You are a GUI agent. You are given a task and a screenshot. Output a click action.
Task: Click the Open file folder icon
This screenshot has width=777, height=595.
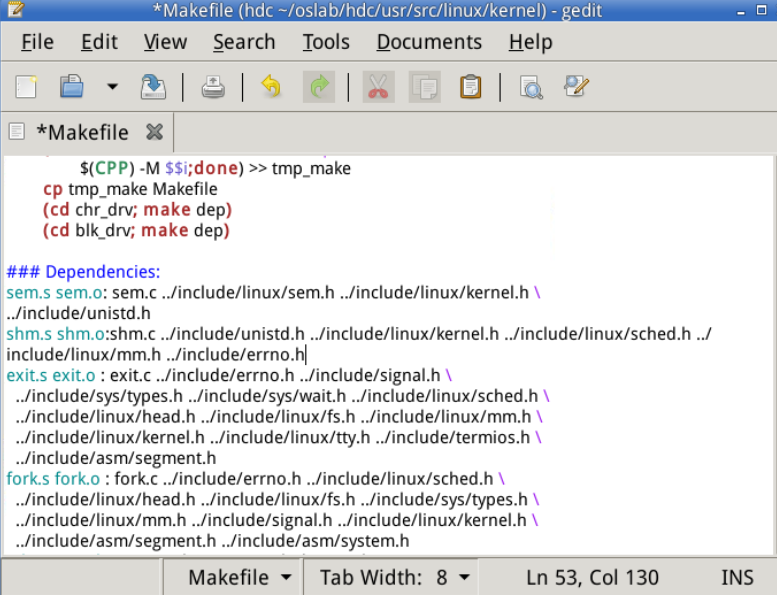click(72, 87)
